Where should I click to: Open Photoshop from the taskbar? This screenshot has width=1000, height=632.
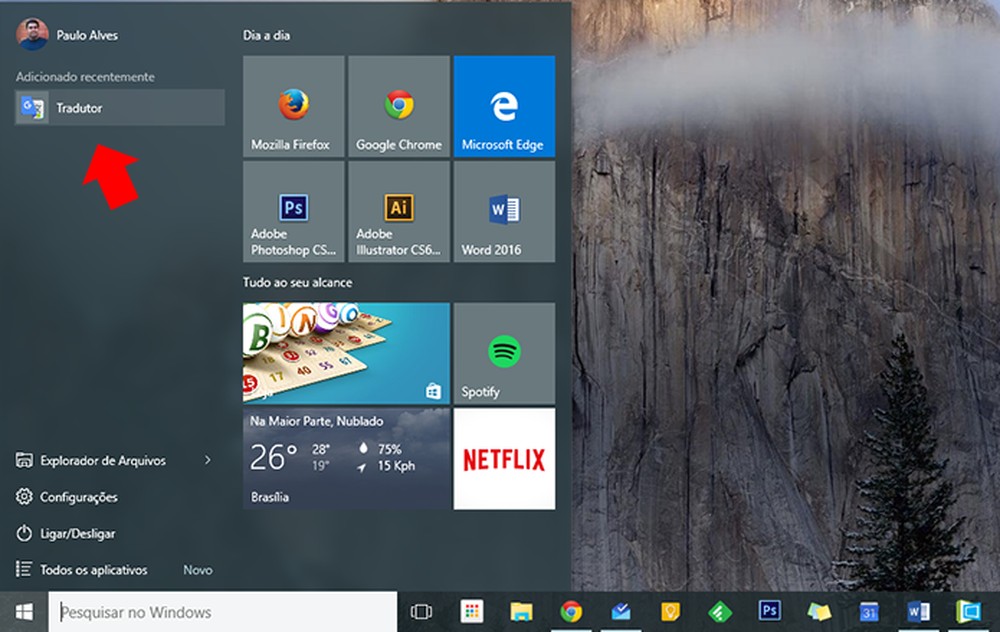769,612
